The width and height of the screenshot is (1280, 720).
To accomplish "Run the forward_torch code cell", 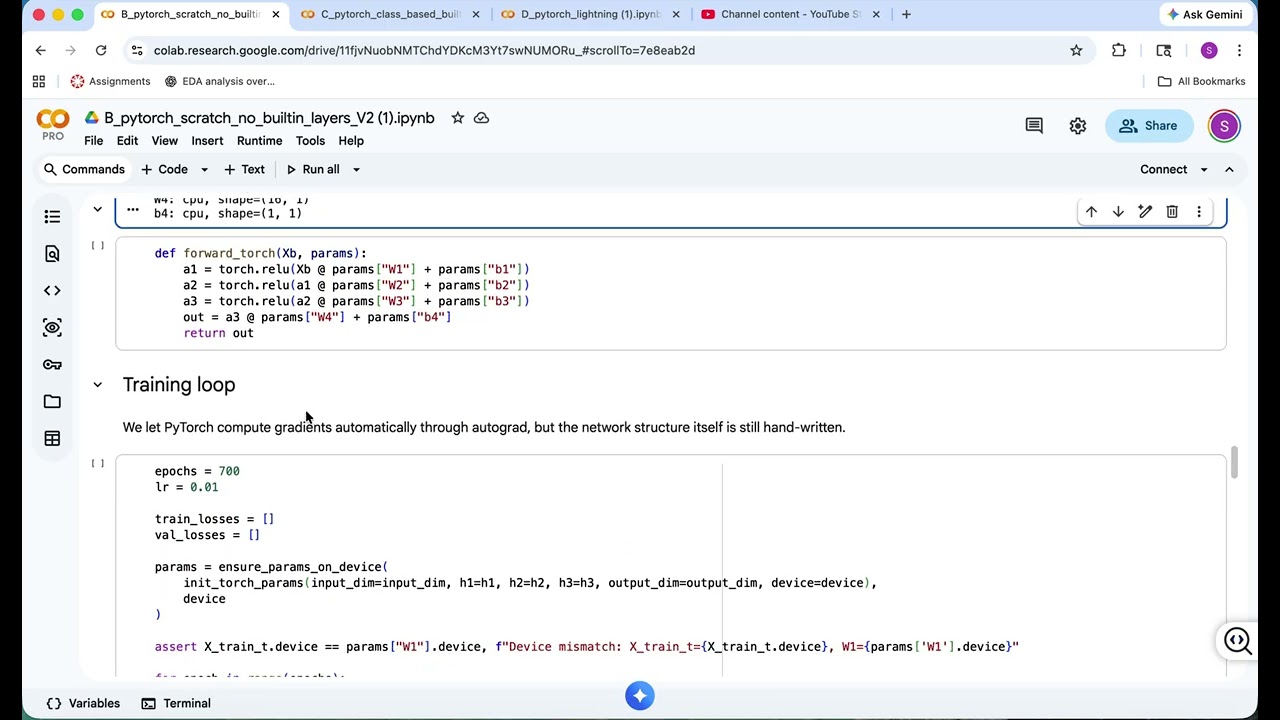I will (x=97, y=246).
